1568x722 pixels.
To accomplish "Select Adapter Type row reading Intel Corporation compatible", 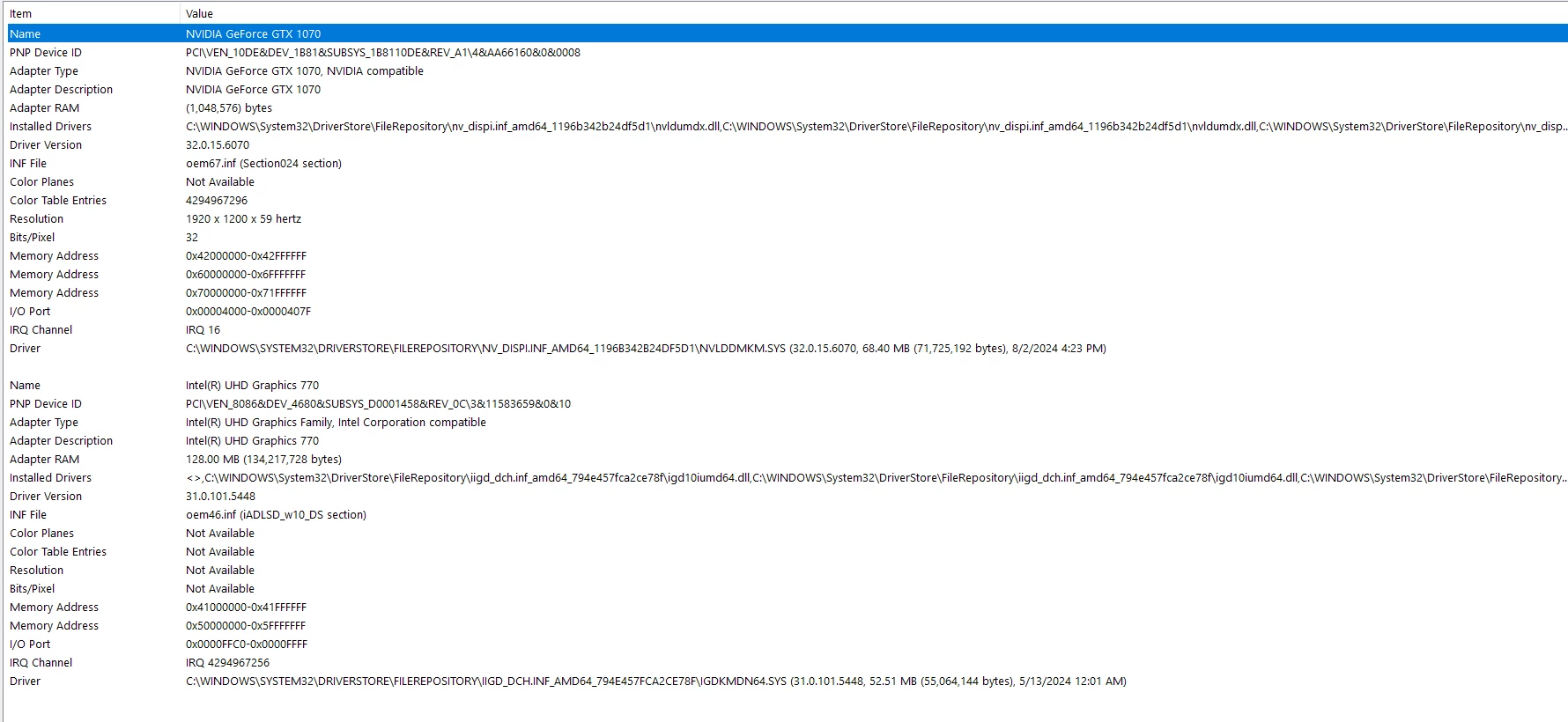I will [788, 422].
